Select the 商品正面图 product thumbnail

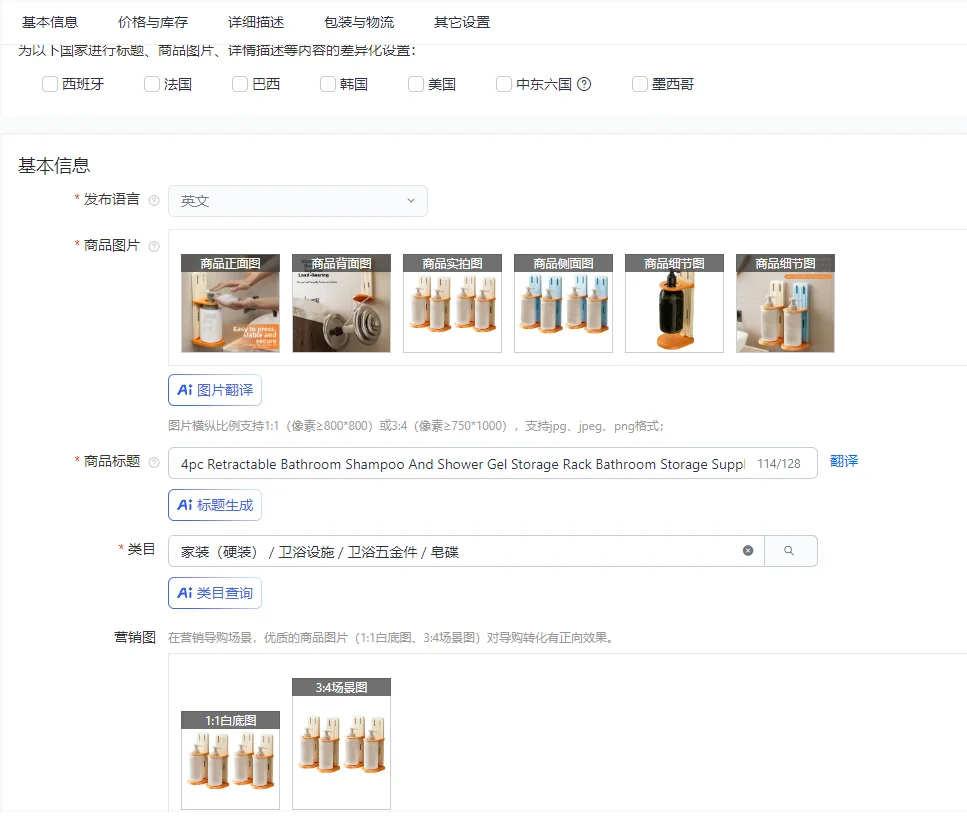pos(230,302)
